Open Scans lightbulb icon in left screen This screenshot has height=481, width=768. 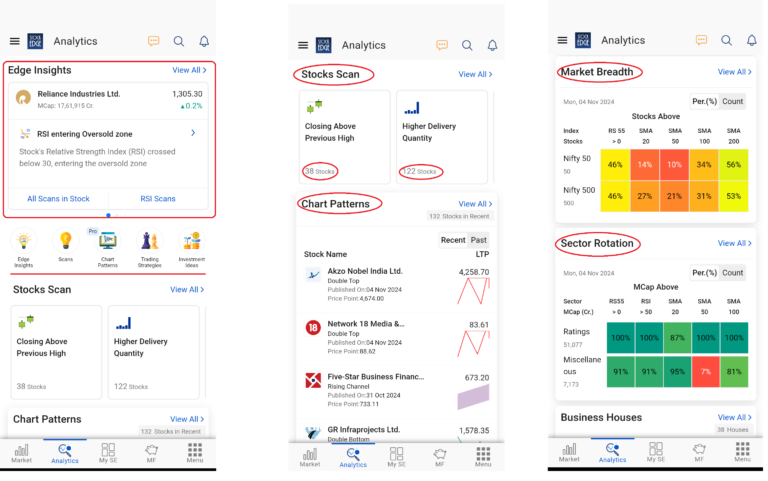[x=65, y=241]
